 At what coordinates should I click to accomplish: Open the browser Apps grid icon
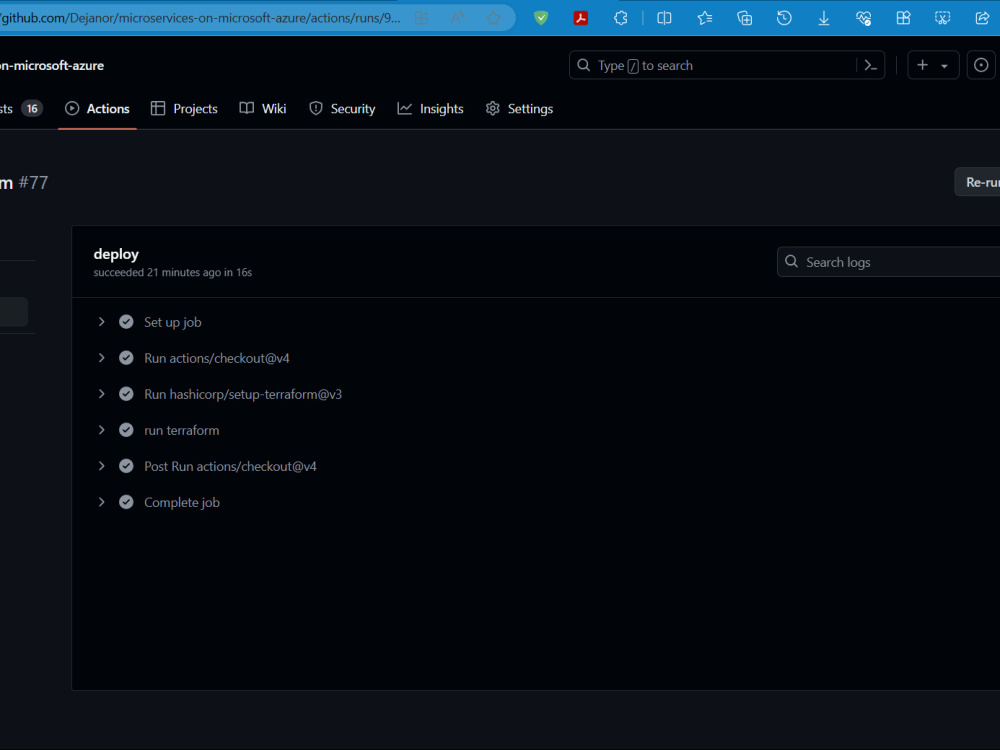coord(903,18)
